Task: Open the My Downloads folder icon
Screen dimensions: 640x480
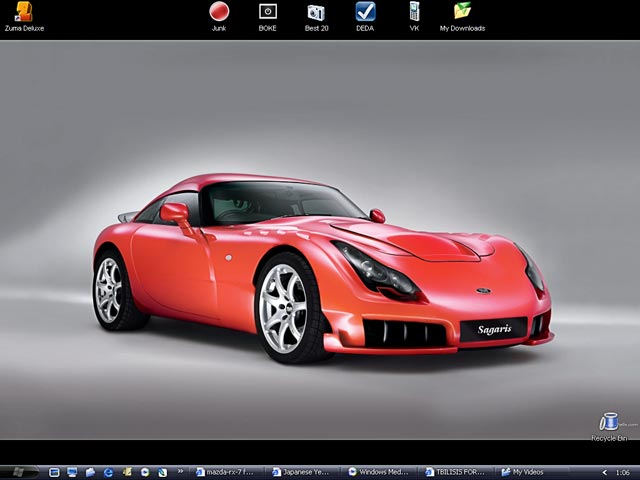Action: [462, 16]
